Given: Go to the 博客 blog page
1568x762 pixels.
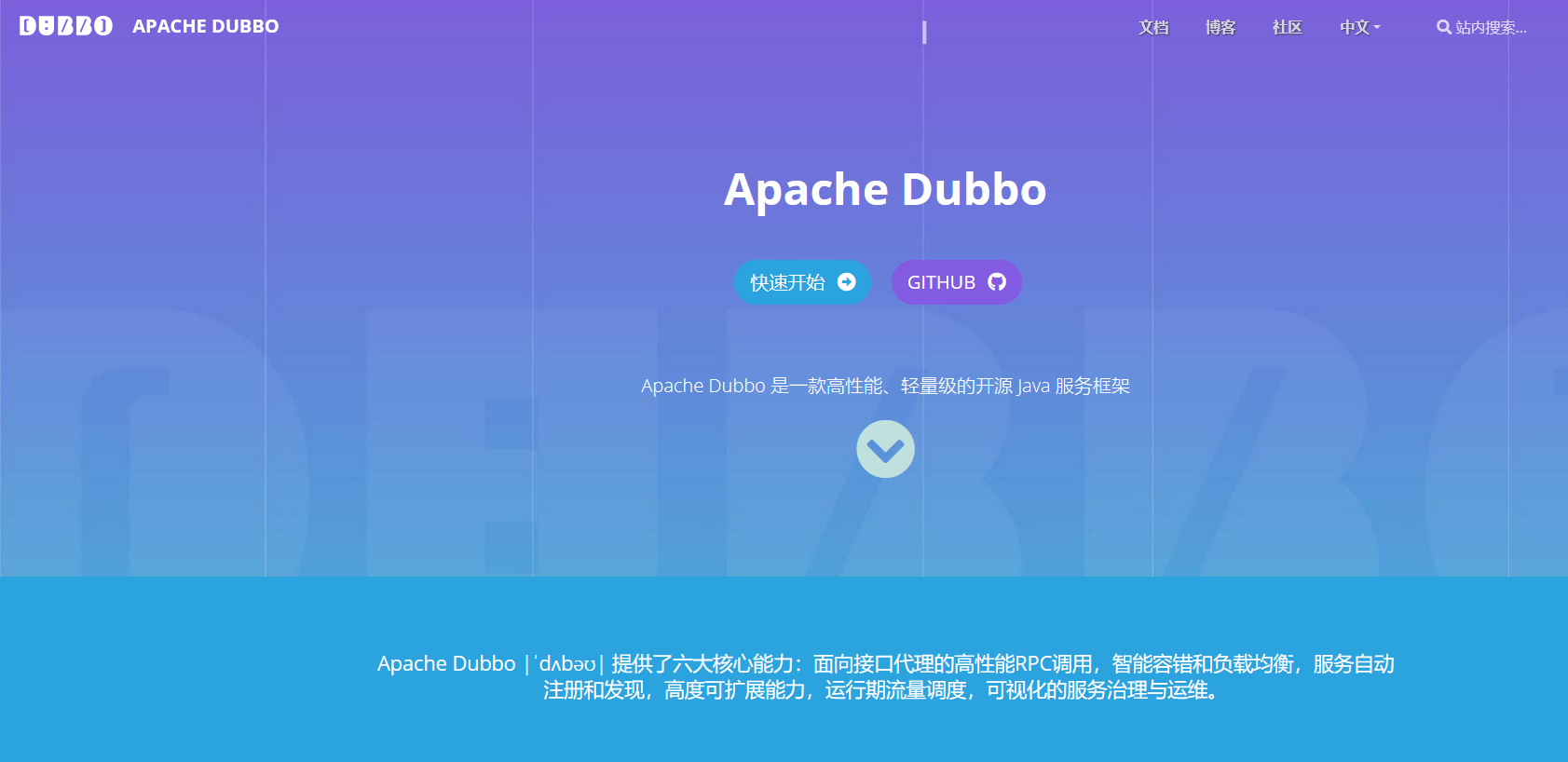Looking at the screenshot, I should pos(1220,28).
